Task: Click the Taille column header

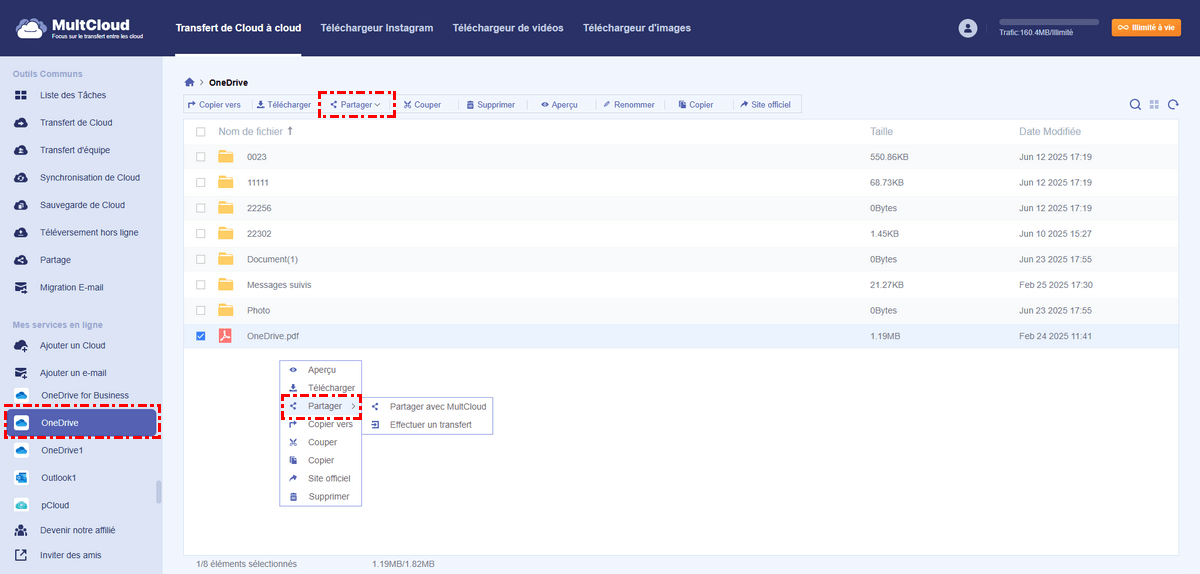Action: (881, 132)
